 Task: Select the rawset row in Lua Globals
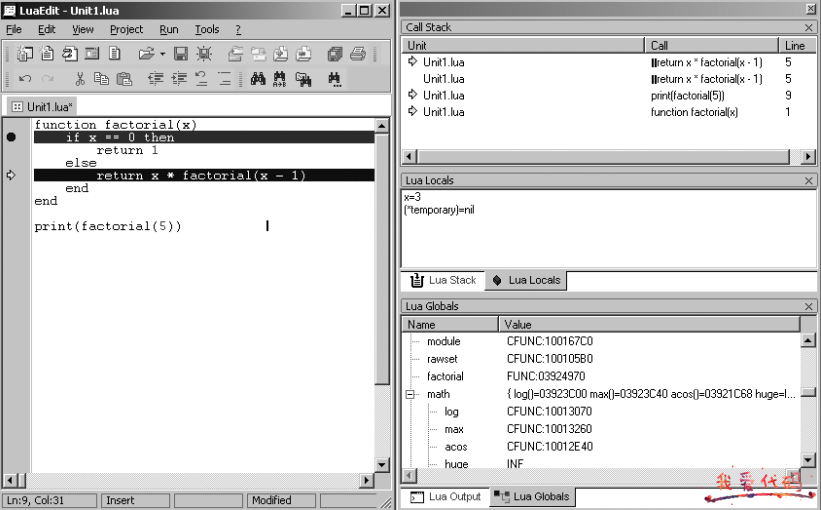(602, 359)
